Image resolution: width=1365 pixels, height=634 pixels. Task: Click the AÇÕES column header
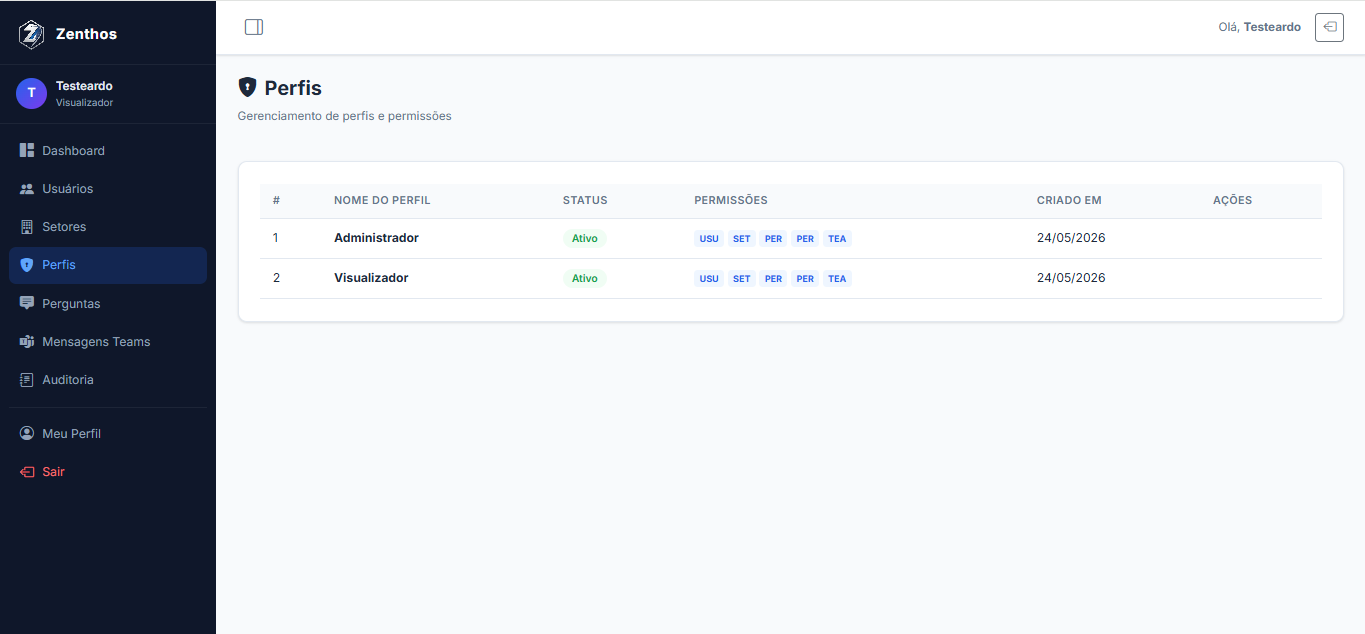(1232, 200)
